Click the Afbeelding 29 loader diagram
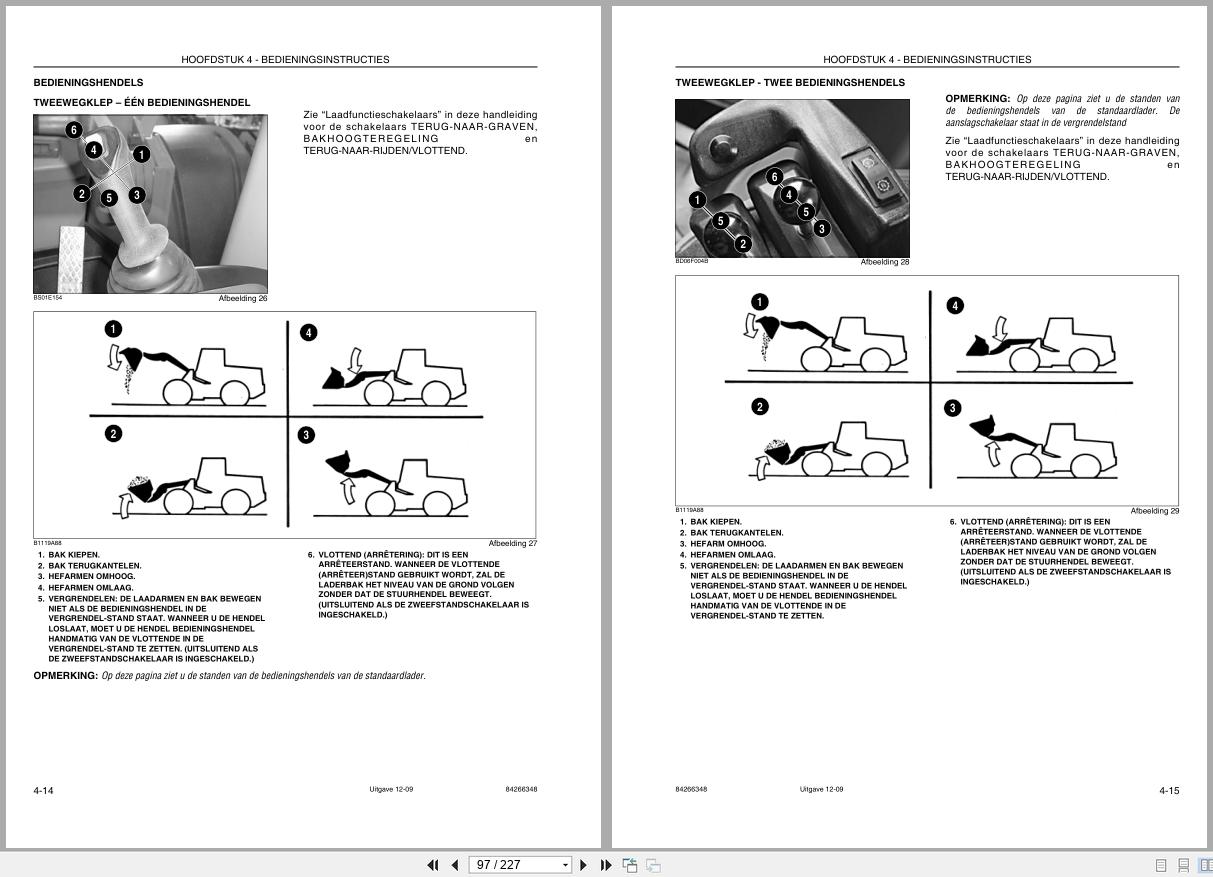Viewport: 1213px width, 877px height. point(927,391)
